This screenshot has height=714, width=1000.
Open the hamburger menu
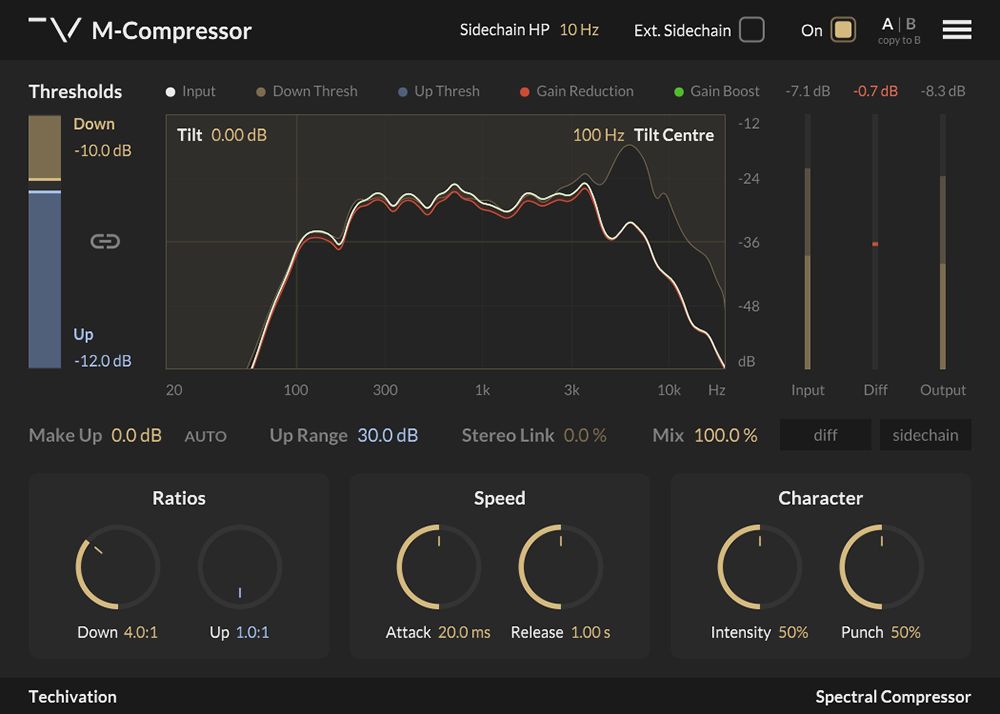tap(956, 30)
